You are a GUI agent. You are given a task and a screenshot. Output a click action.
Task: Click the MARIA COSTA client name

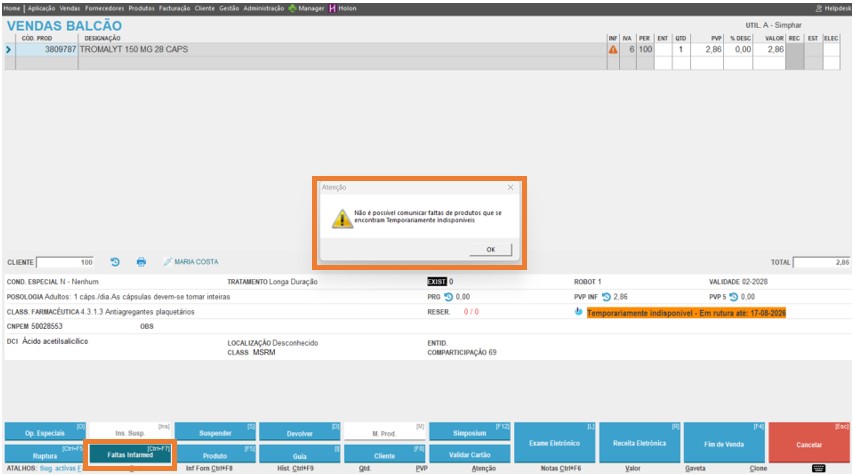196,262
